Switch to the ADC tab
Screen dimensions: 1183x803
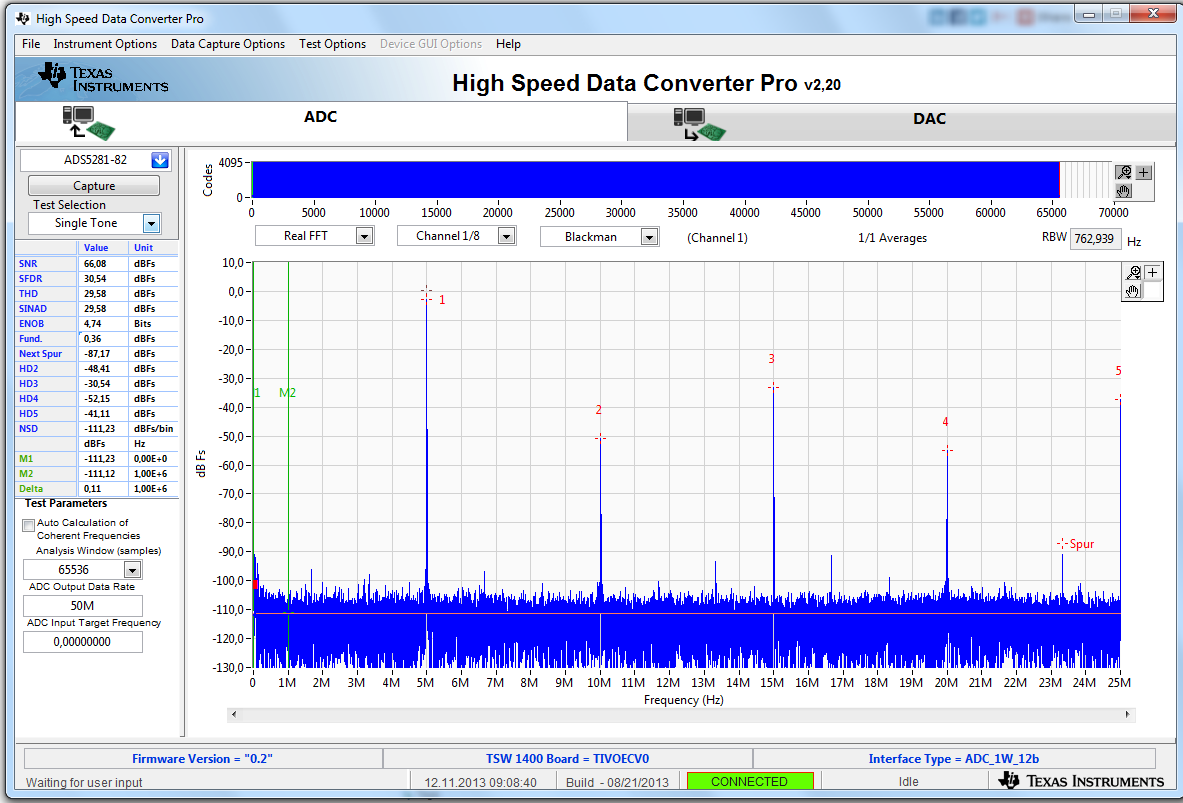click(x=321, y=121)
